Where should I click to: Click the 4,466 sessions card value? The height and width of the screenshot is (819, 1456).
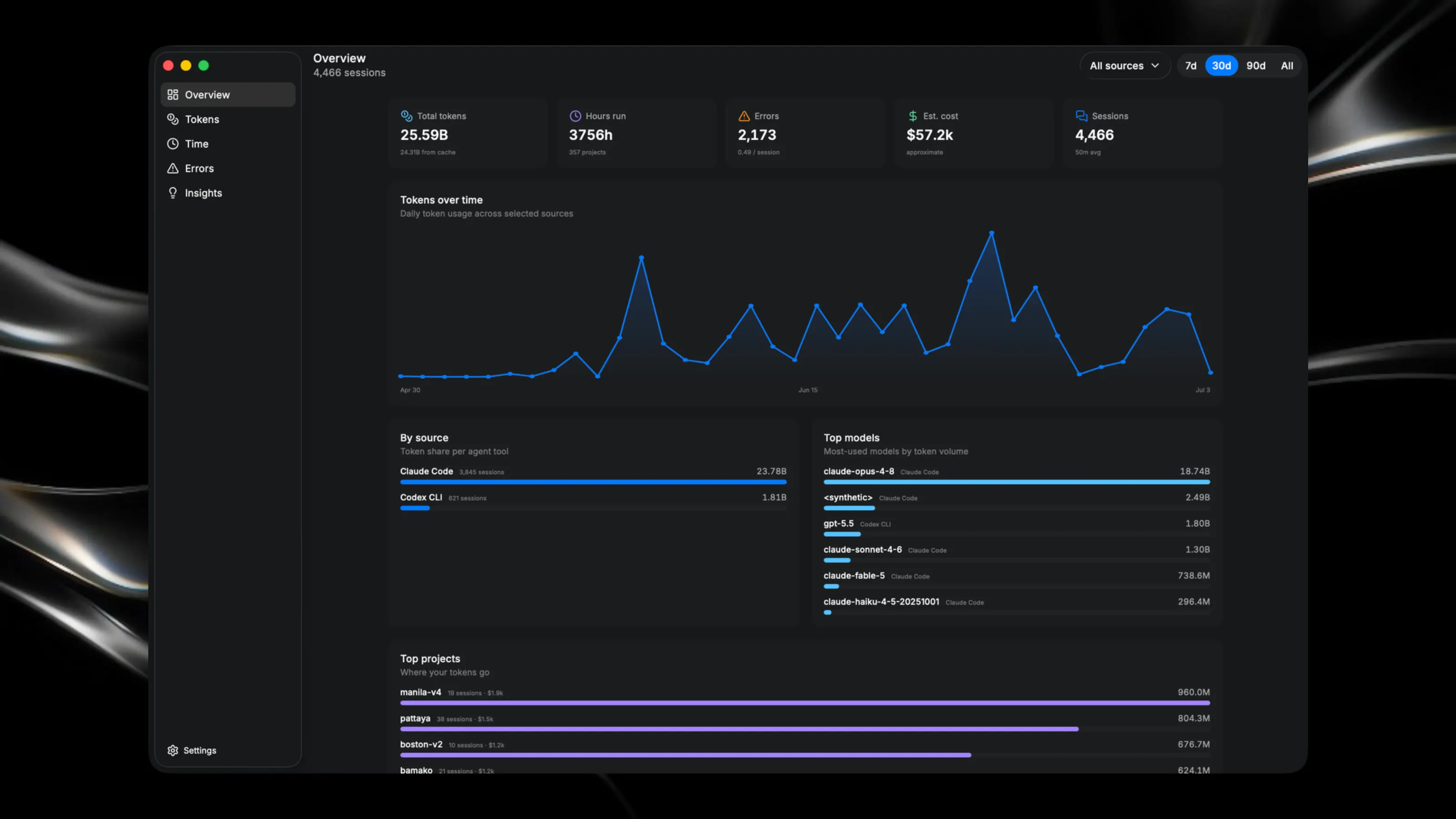pyautogui.click(x=1094, y=135)
